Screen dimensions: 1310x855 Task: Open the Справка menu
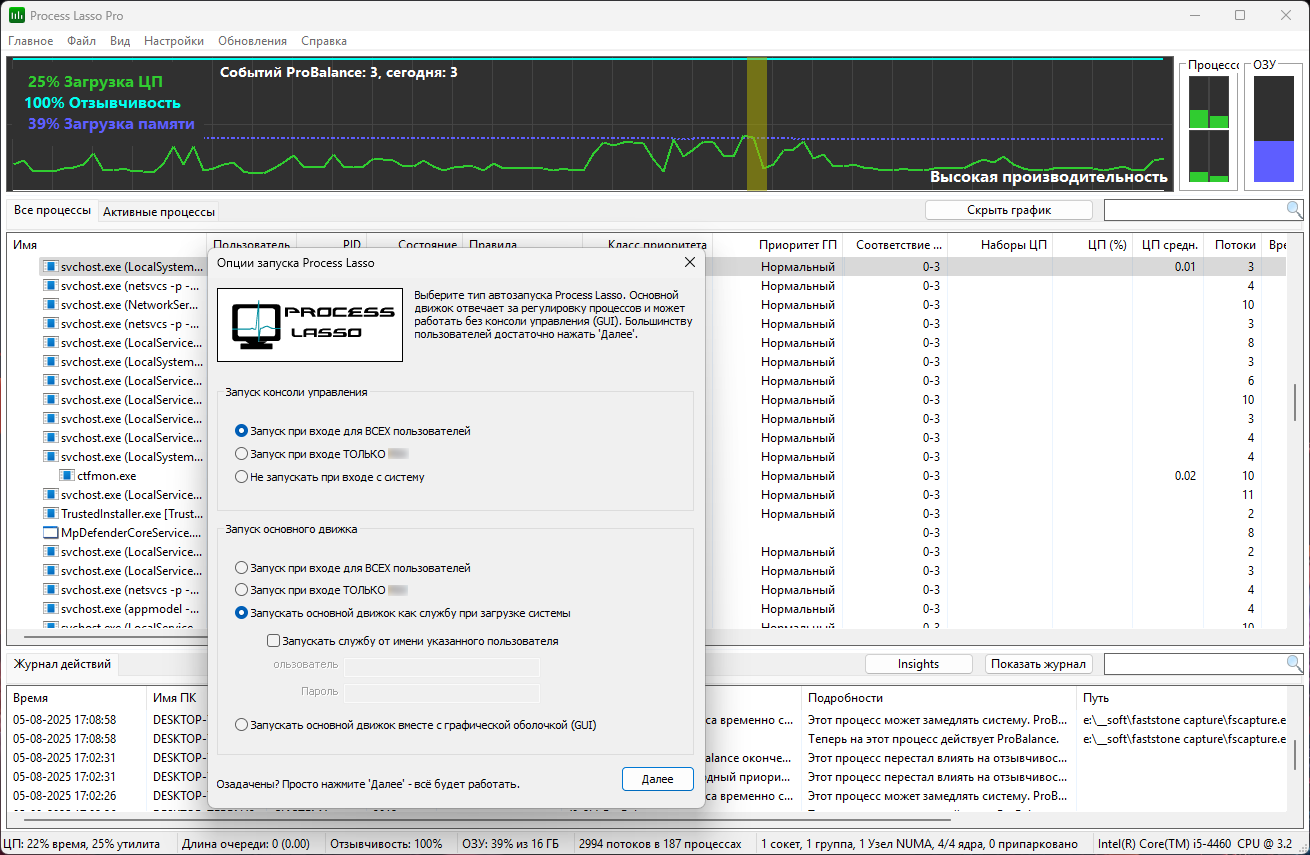pos(324,41)
